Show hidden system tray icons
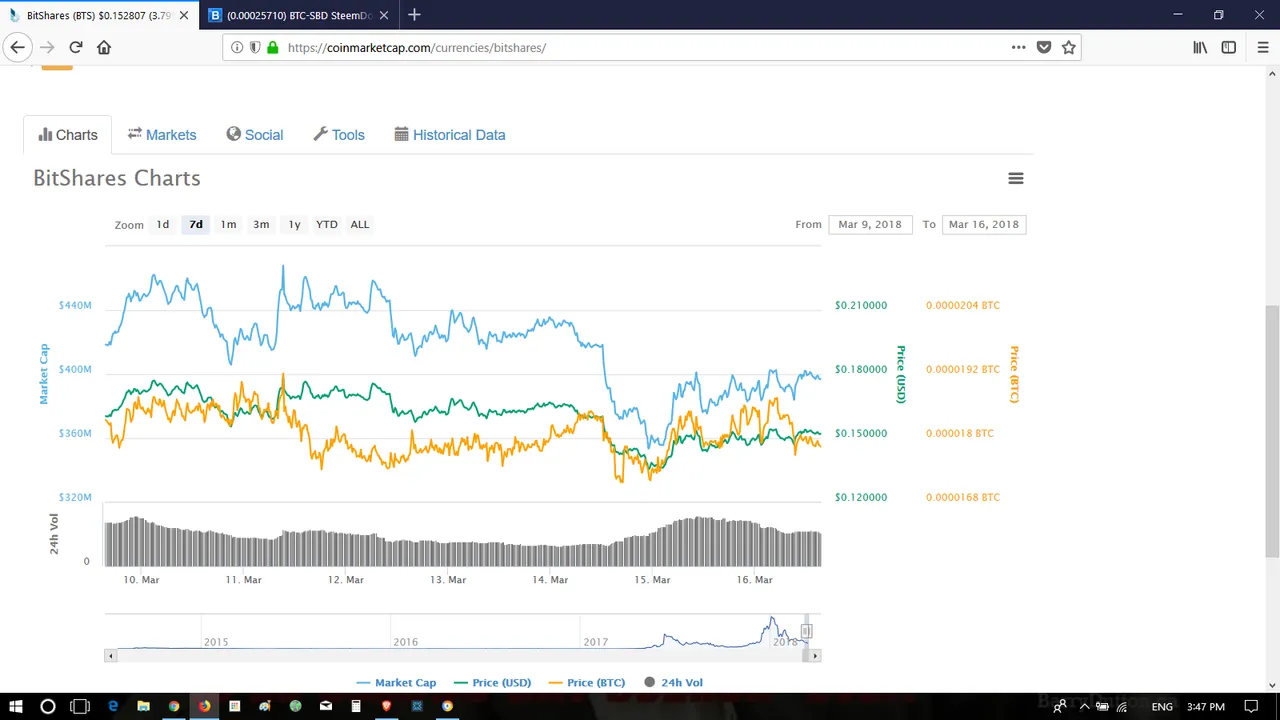 [x=1084, y=706]
